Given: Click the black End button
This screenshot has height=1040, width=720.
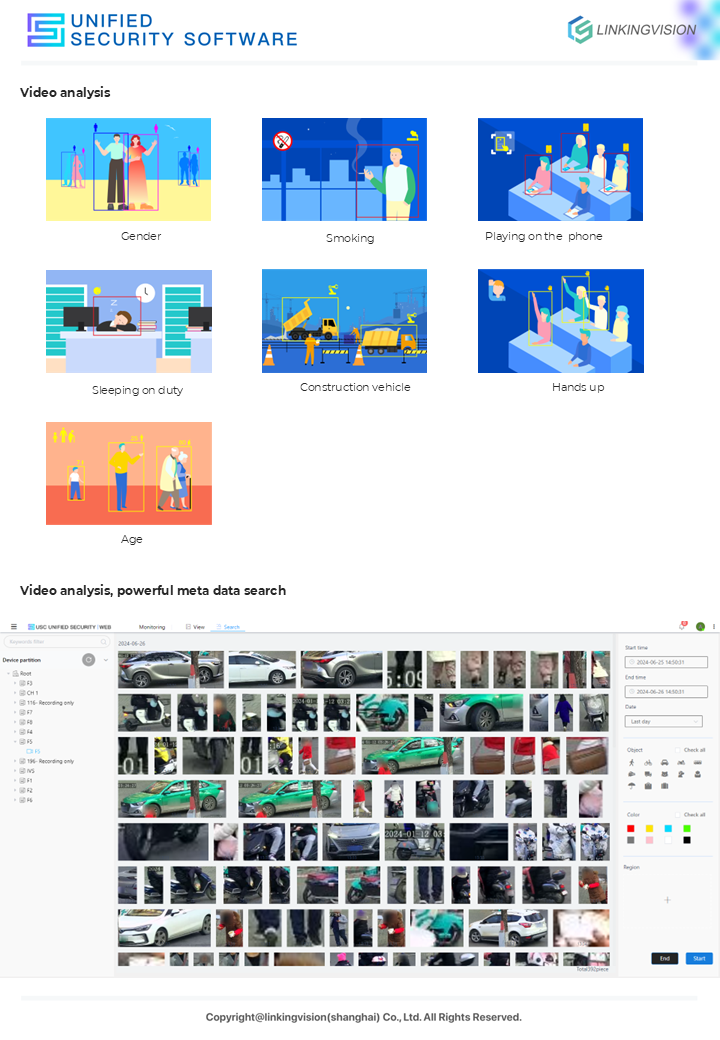Looking at the screenshot, I should tap(665, 958).
